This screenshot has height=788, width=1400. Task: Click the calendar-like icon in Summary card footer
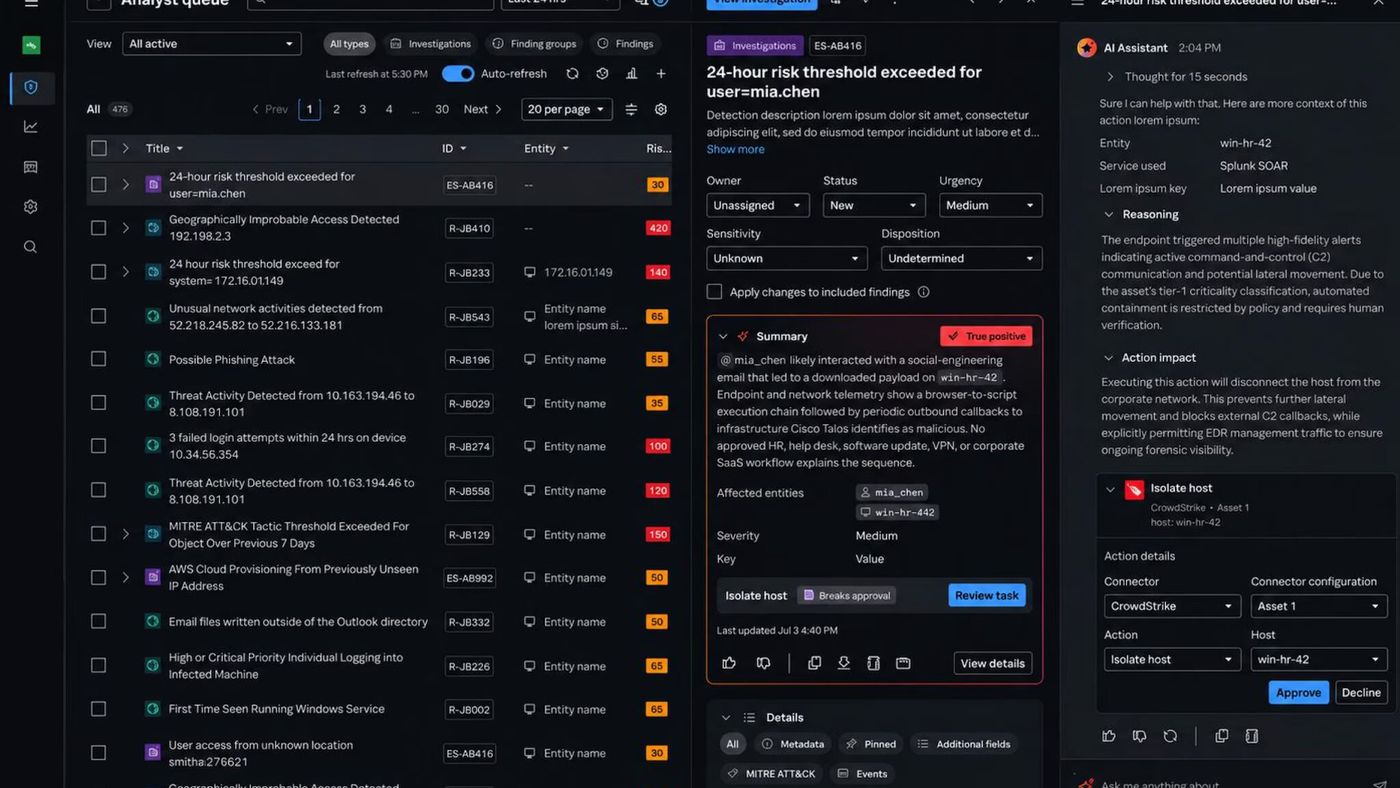click(903, 663)
